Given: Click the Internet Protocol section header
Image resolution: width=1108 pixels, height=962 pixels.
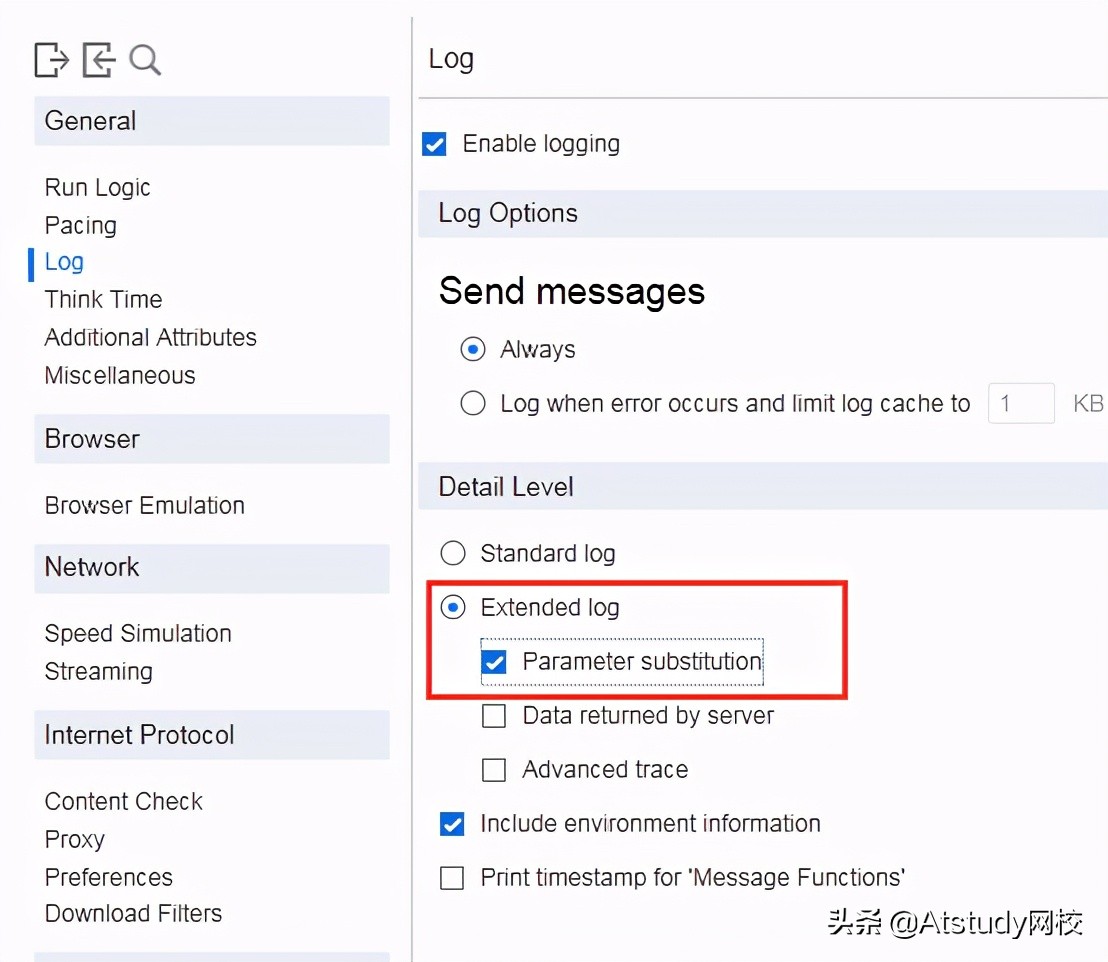Looking at the screenshot, I should tap(212, 735).
